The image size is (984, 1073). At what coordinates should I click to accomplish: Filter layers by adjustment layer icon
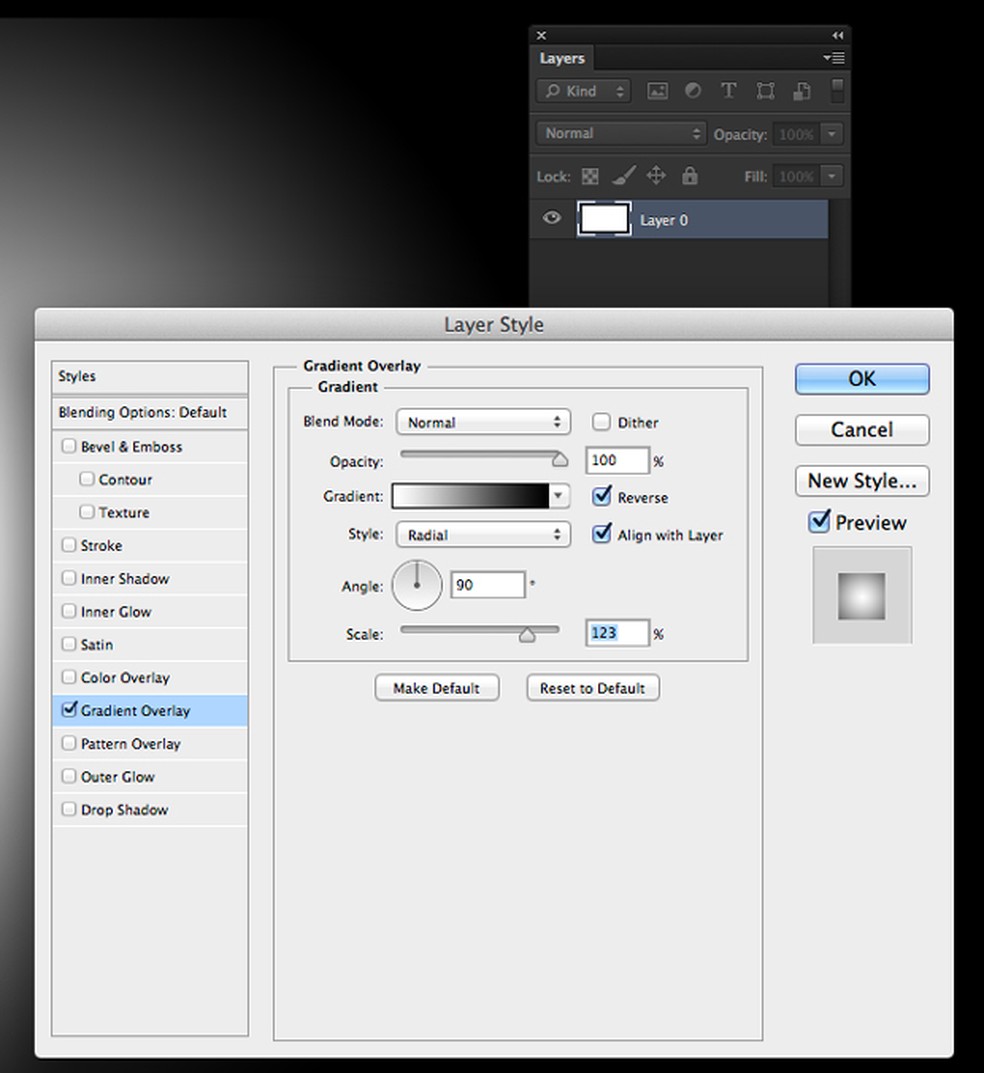coord(693,91)
